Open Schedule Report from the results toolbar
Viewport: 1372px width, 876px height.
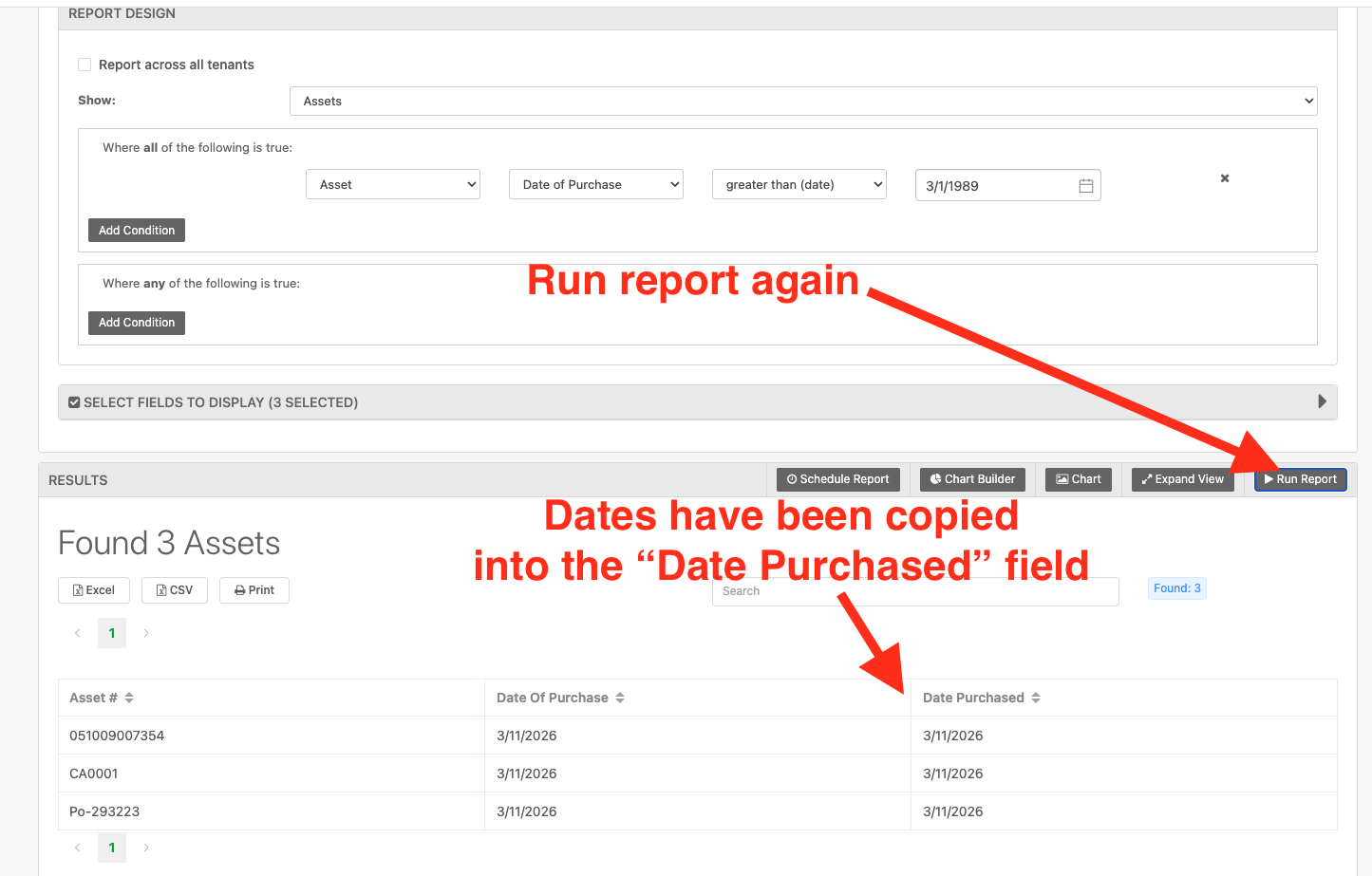[837, 479]
